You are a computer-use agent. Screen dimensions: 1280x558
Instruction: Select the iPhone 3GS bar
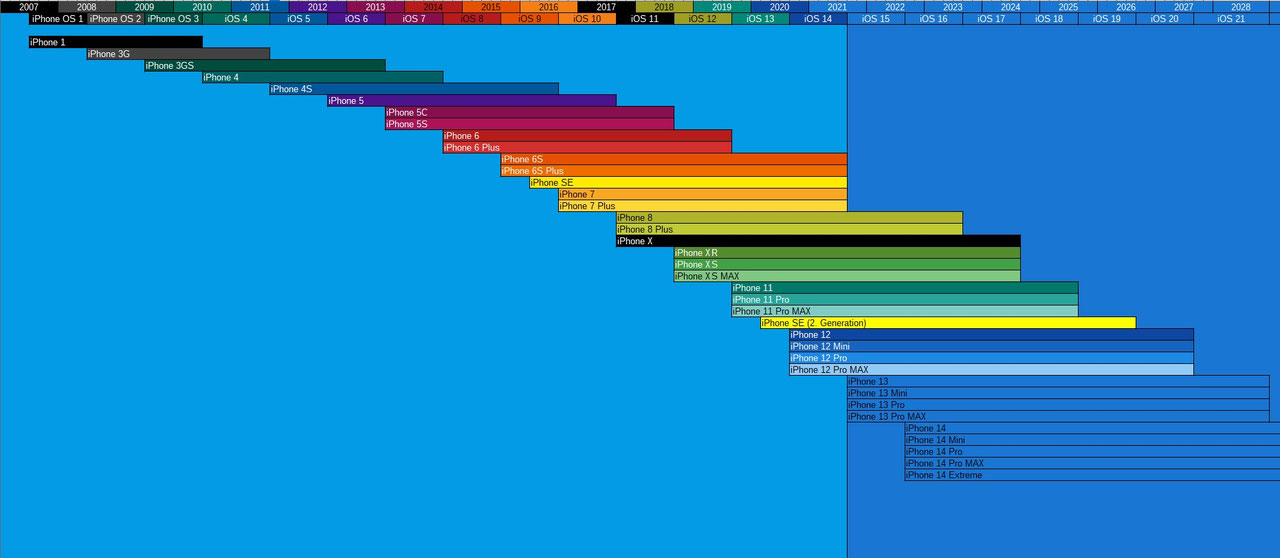pyautogui.click(x=265, y=65)
